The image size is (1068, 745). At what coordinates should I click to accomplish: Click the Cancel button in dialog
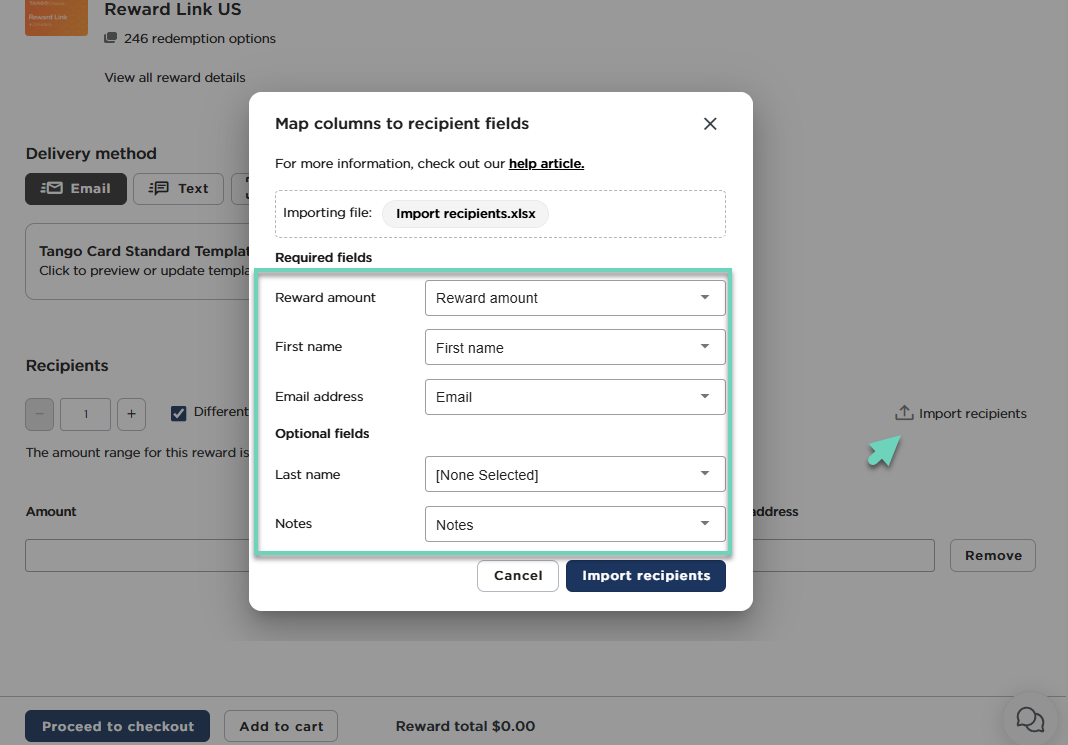[518, 576]
